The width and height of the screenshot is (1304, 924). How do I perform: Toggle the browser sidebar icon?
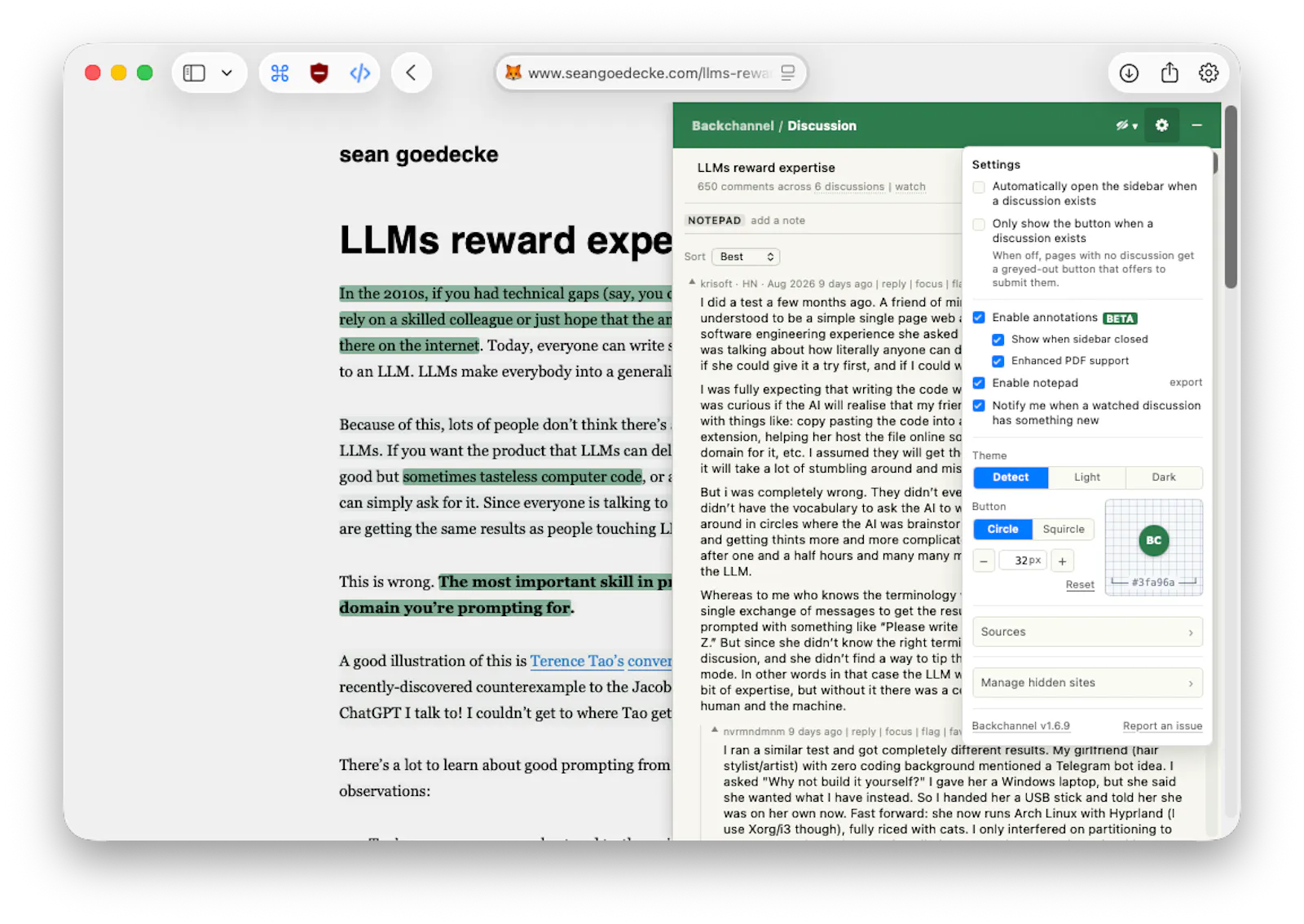point(194,73)
